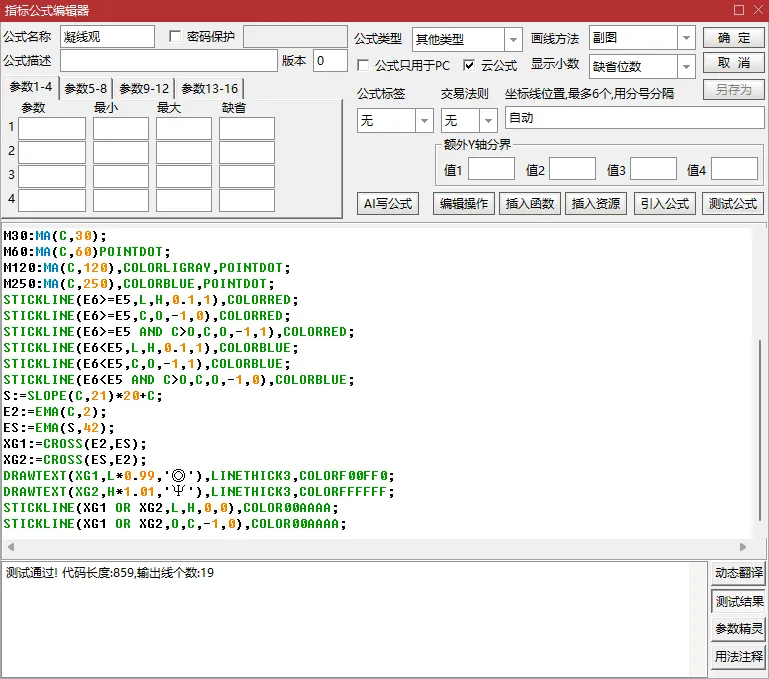This screenshot has height=679, width=769.
Task: Click scroll-right arrow of code editor
Action: pos(743,547)
